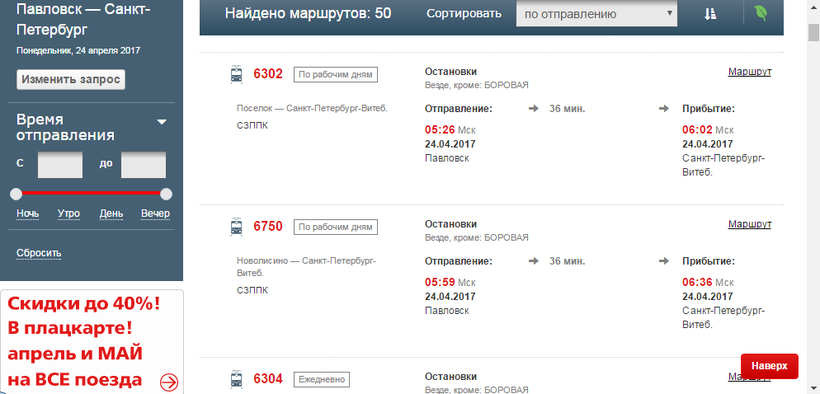Open 'Маршрут' link for train 6302
The width and height of the screenshot is (820, 394).
pos(749,72)
